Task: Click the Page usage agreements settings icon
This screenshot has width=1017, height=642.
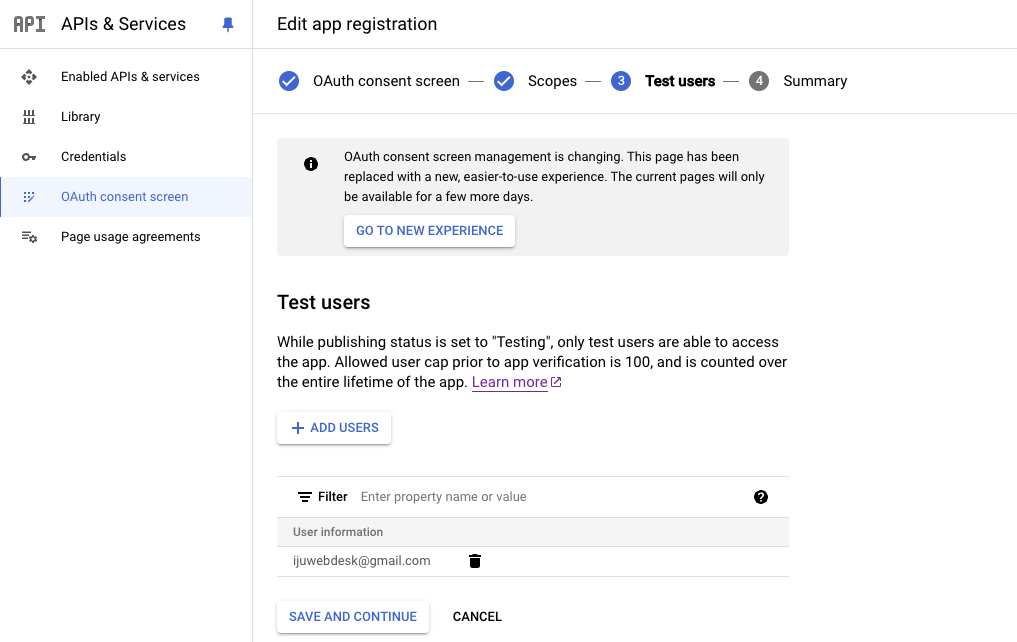Action: (x=29, y=237)
